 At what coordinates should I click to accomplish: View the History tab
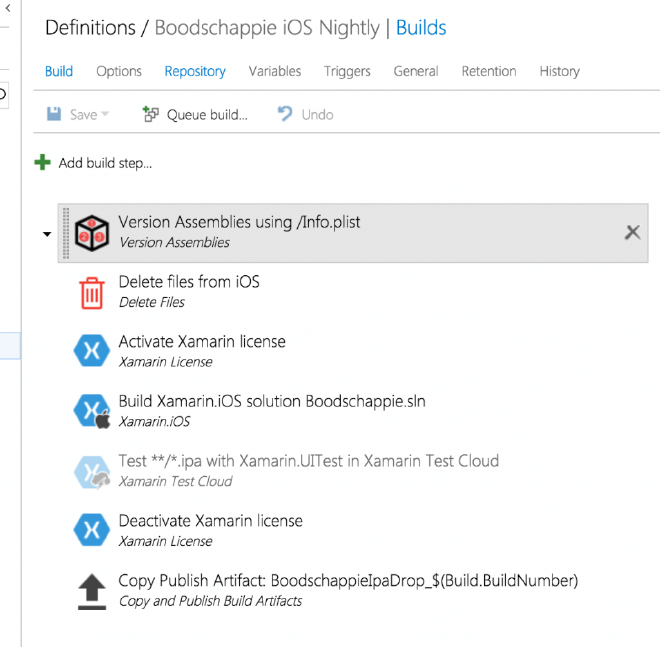pyautogui.click(x=560, y=71)
